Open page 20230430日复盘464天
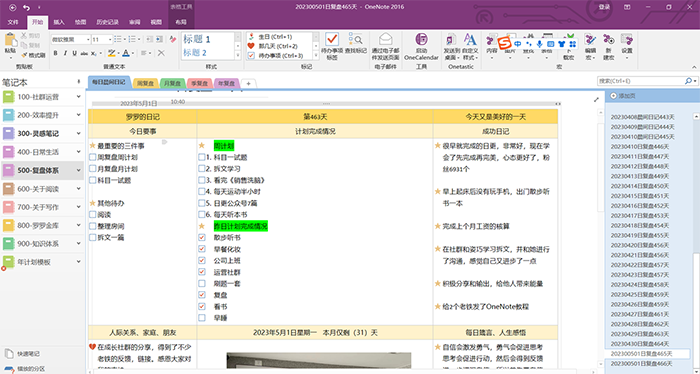The height and width of the screenshot is (374, 700). pos(640,344)
